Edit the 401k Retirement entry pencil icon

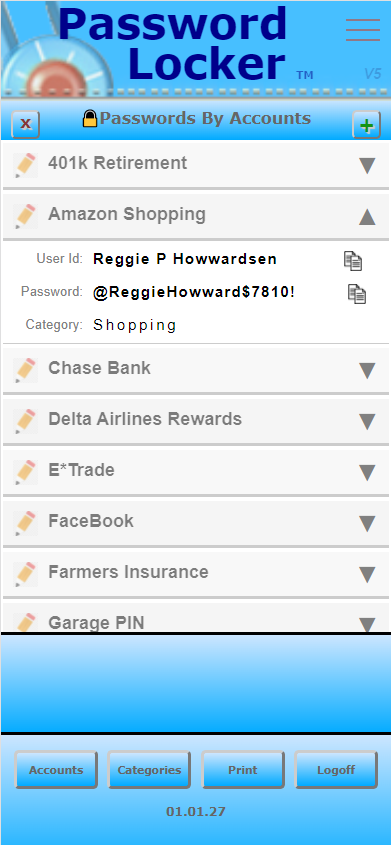[x=25, y=165]
